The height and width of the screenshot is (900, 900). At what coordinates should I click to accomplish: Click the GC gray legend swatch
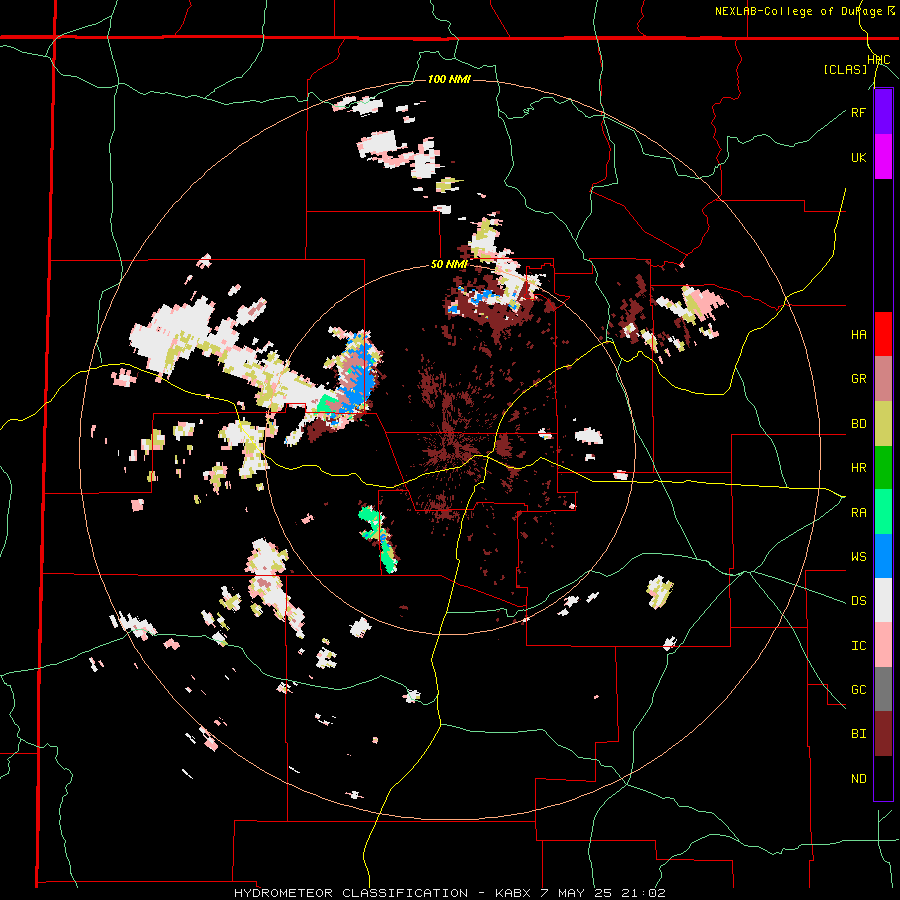[883, 689]
